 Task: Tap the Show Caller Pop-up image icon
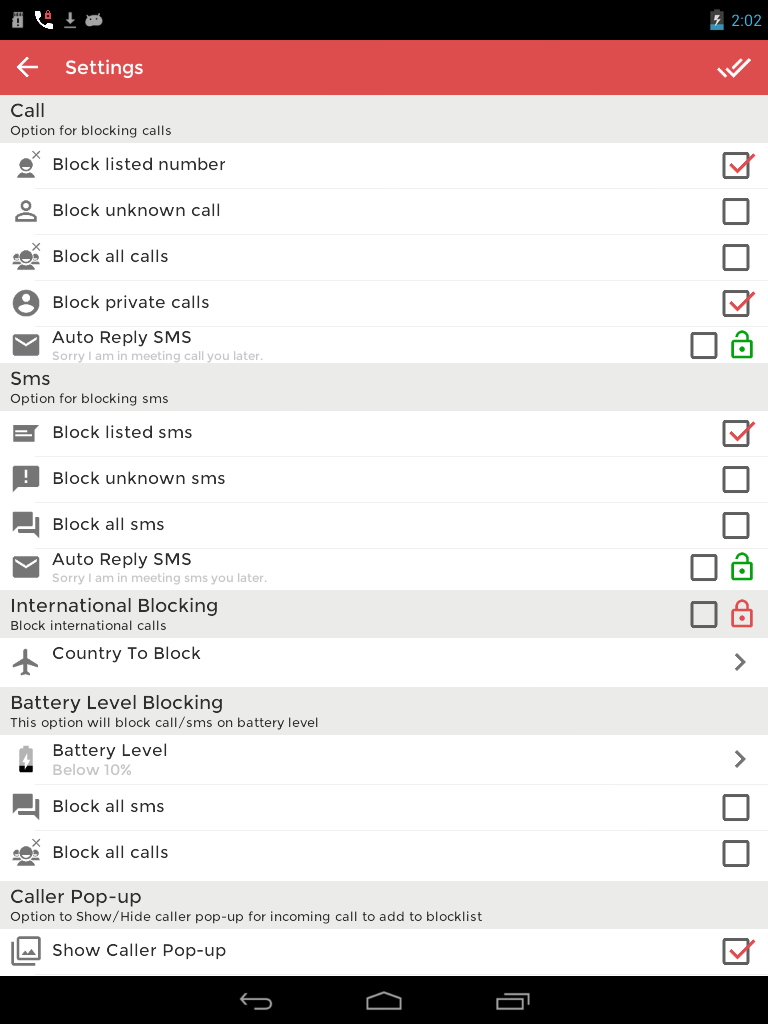[25, 951]
